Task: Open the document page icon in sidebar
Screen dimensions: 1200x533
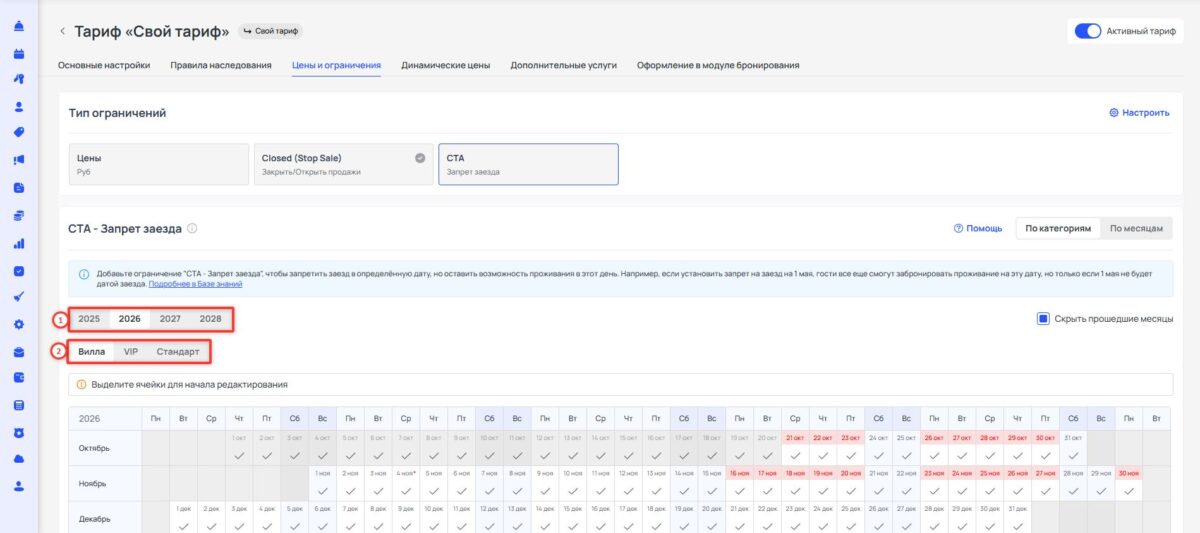Action: 19,188
